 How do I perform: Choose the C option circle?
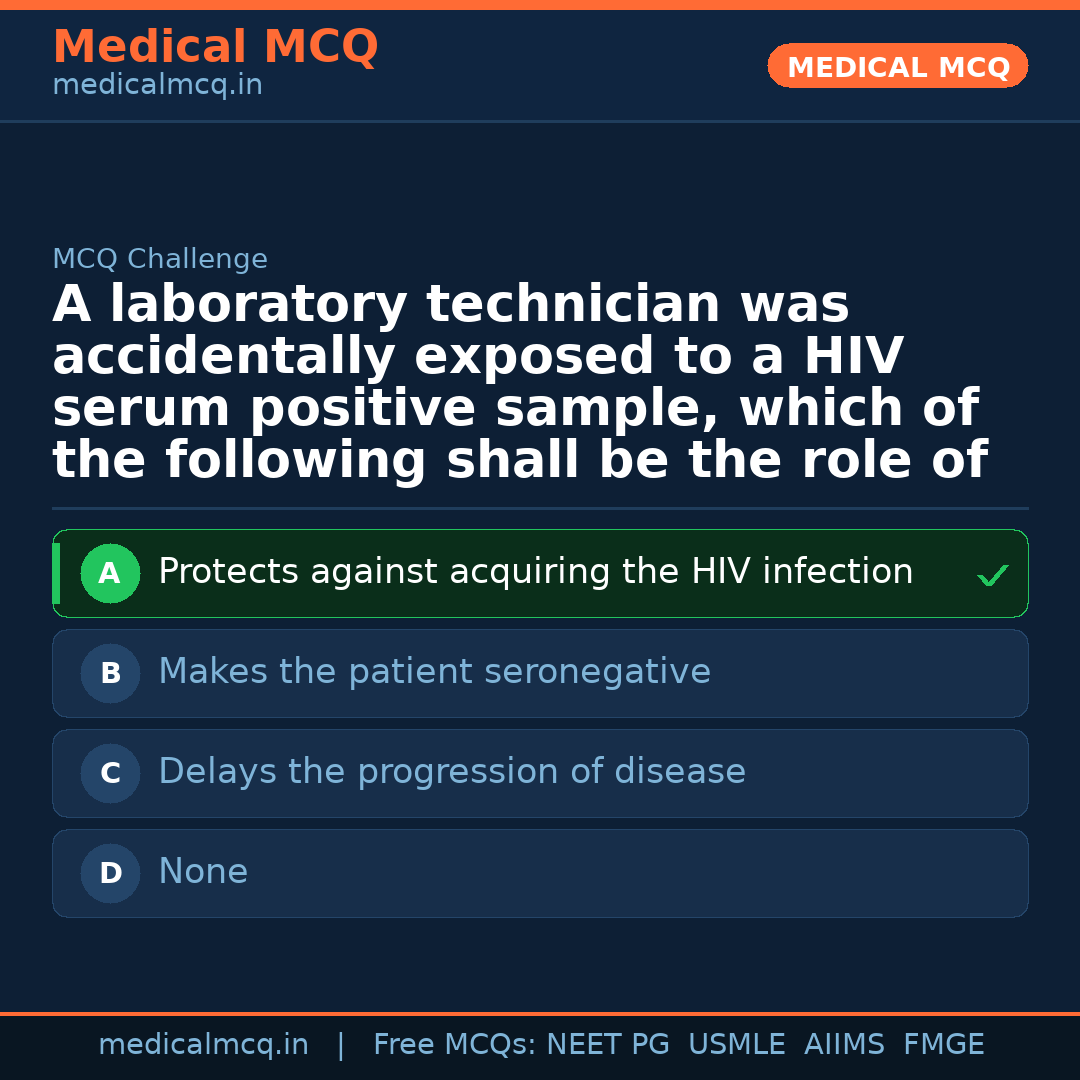pyautogui.click(x=110, y=774)
